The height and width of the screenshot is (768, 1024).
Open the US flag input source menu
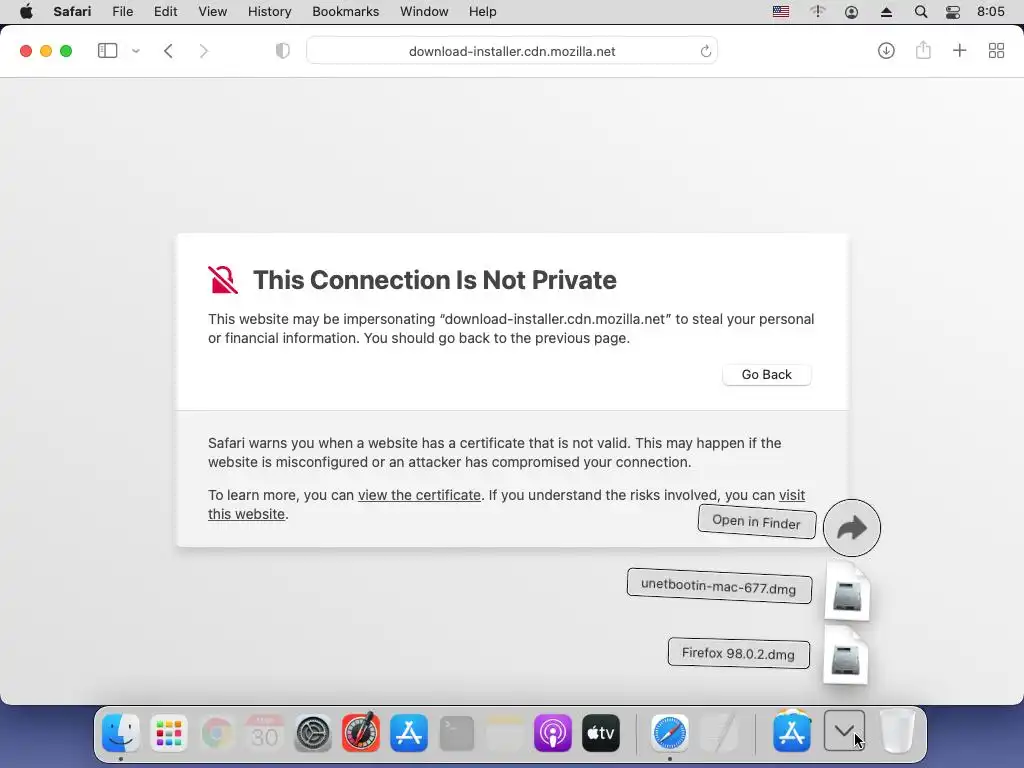click(780, 12)
